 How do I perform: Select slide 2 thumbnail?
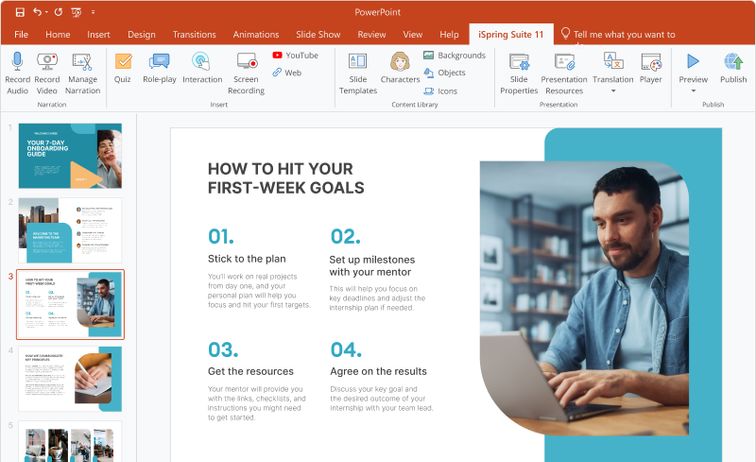tap(70, 230)
